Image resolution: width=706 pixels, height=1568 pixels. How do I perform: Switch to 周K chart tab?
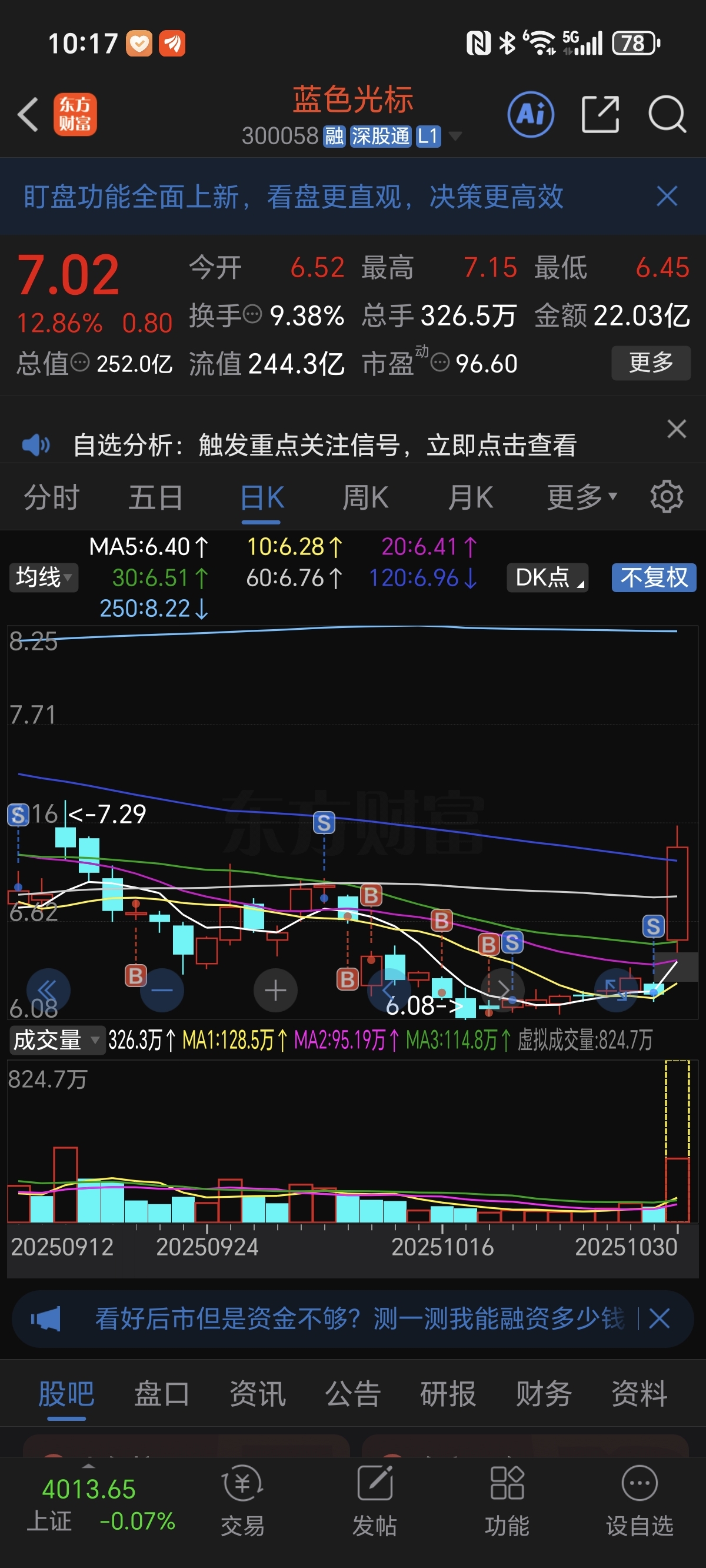click(365, 497)
